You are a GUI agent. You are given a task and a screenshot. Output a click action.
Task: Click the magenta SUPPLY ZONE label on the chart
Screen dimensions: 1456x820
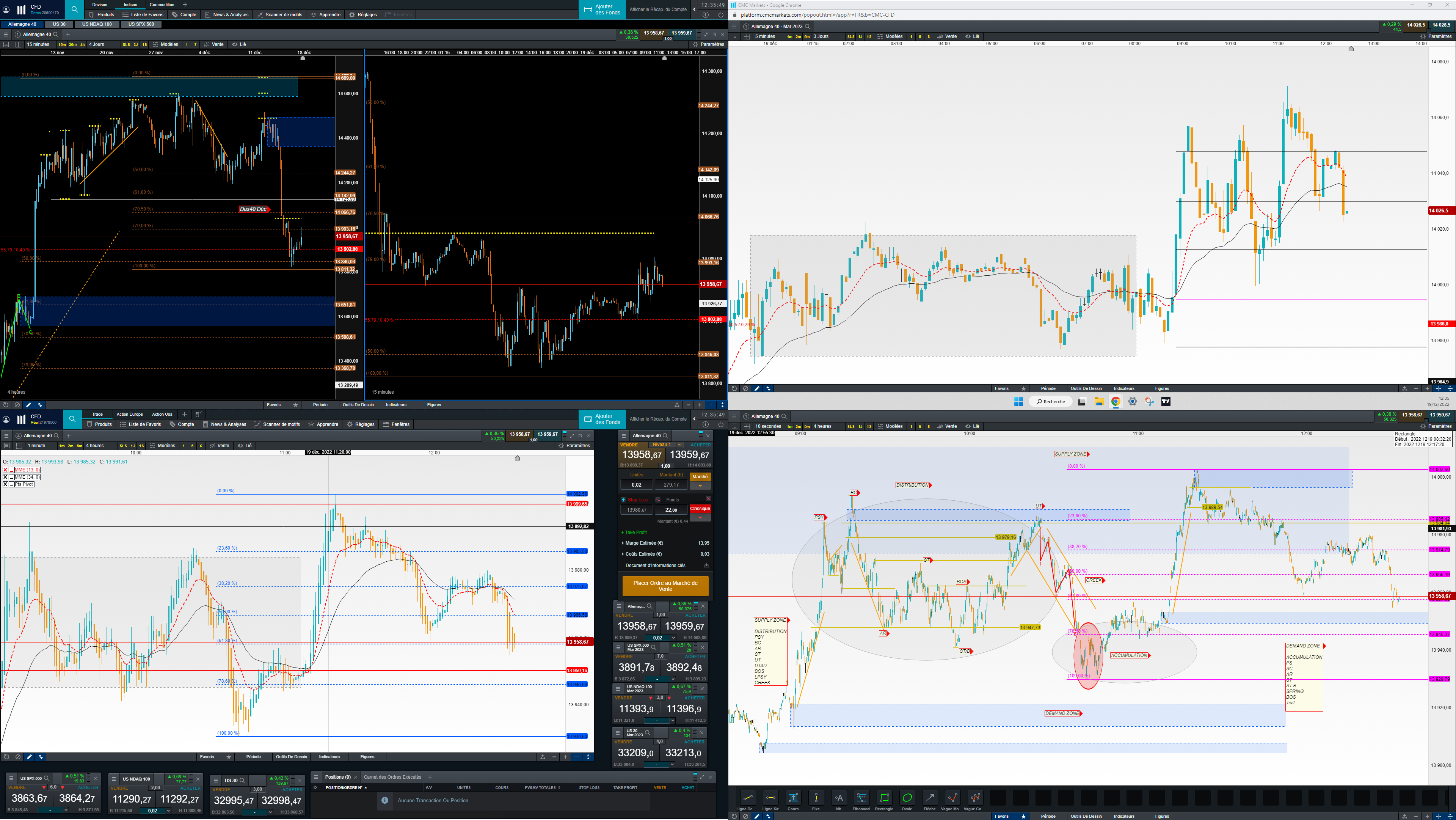[x=1070, y=454]
